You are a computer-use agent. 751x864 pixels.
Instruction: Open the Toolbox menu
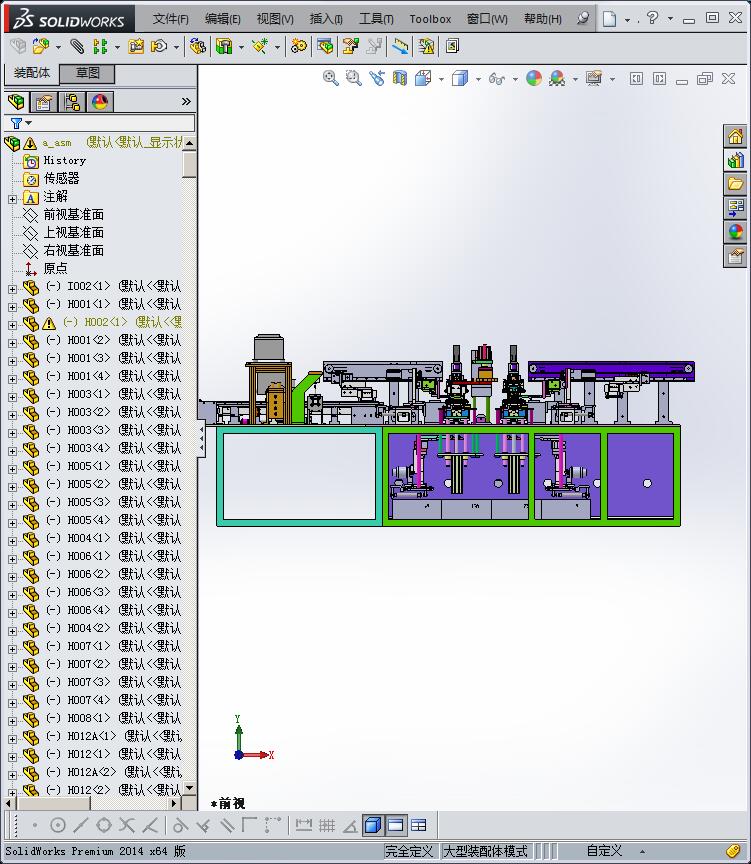430,19
